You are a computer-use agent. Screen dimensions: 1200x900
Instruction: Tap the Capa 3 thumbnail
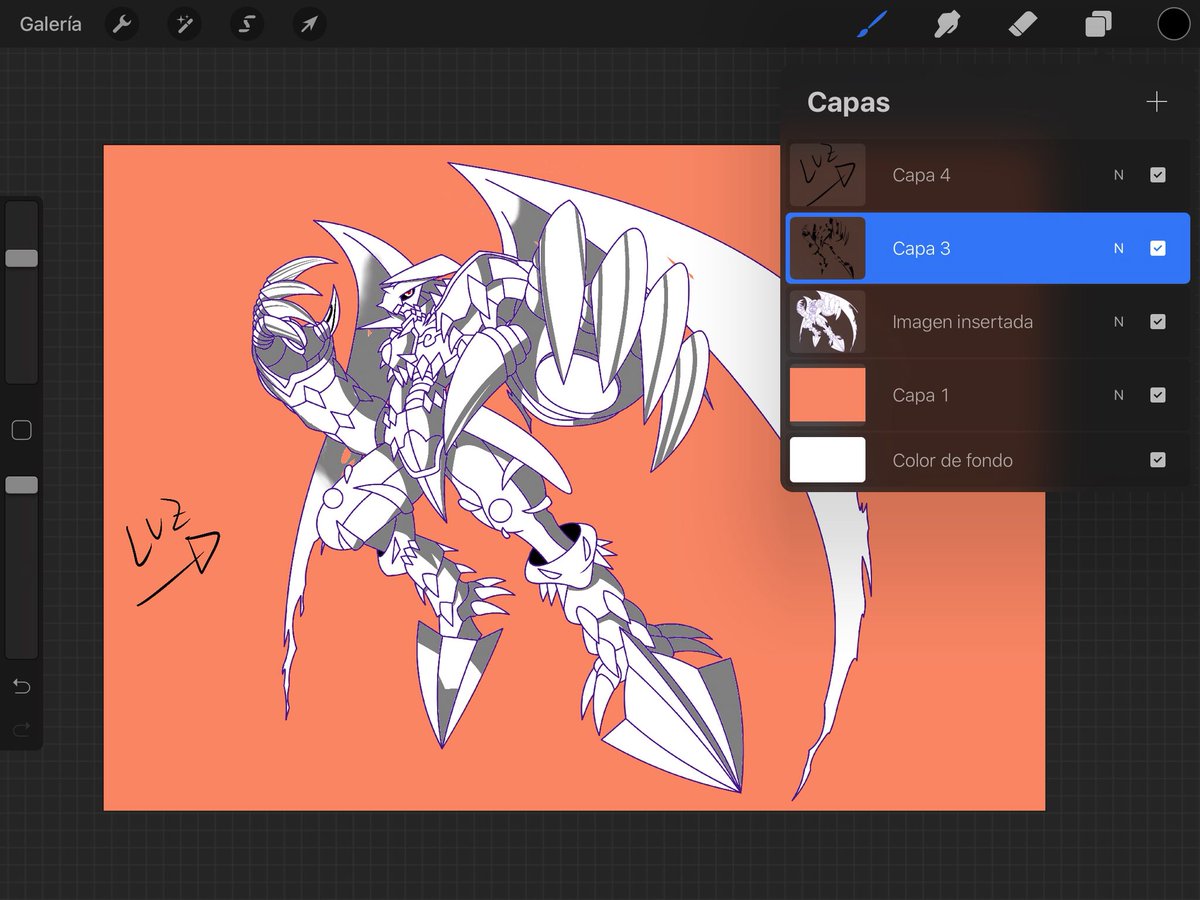coord(828,248)
